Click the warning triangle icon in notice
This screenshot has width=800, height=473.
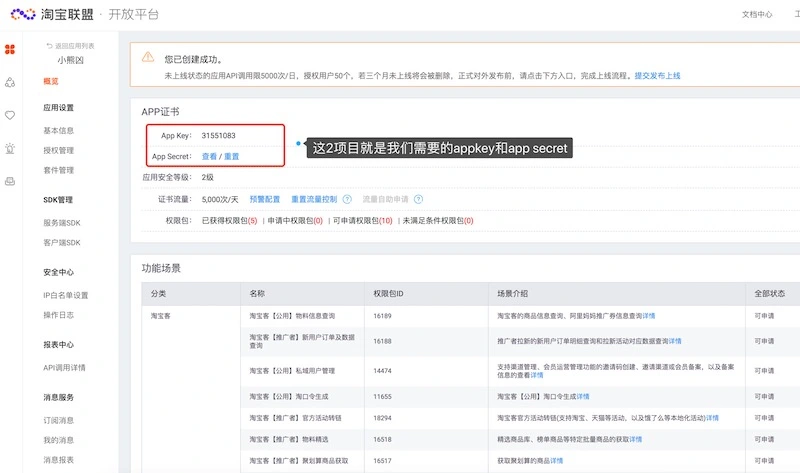tap(148, 57)
